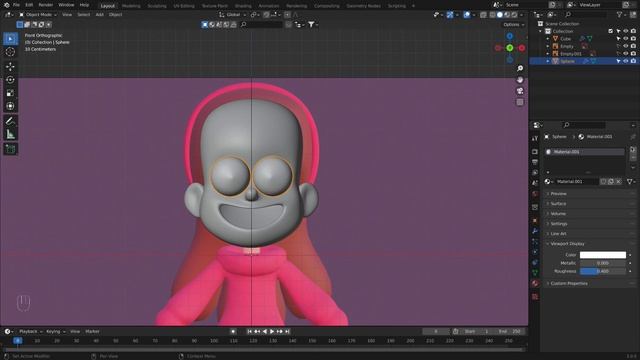Select the Scale tool
This screenshot has width=640, height=360.
tap(11, 93)
